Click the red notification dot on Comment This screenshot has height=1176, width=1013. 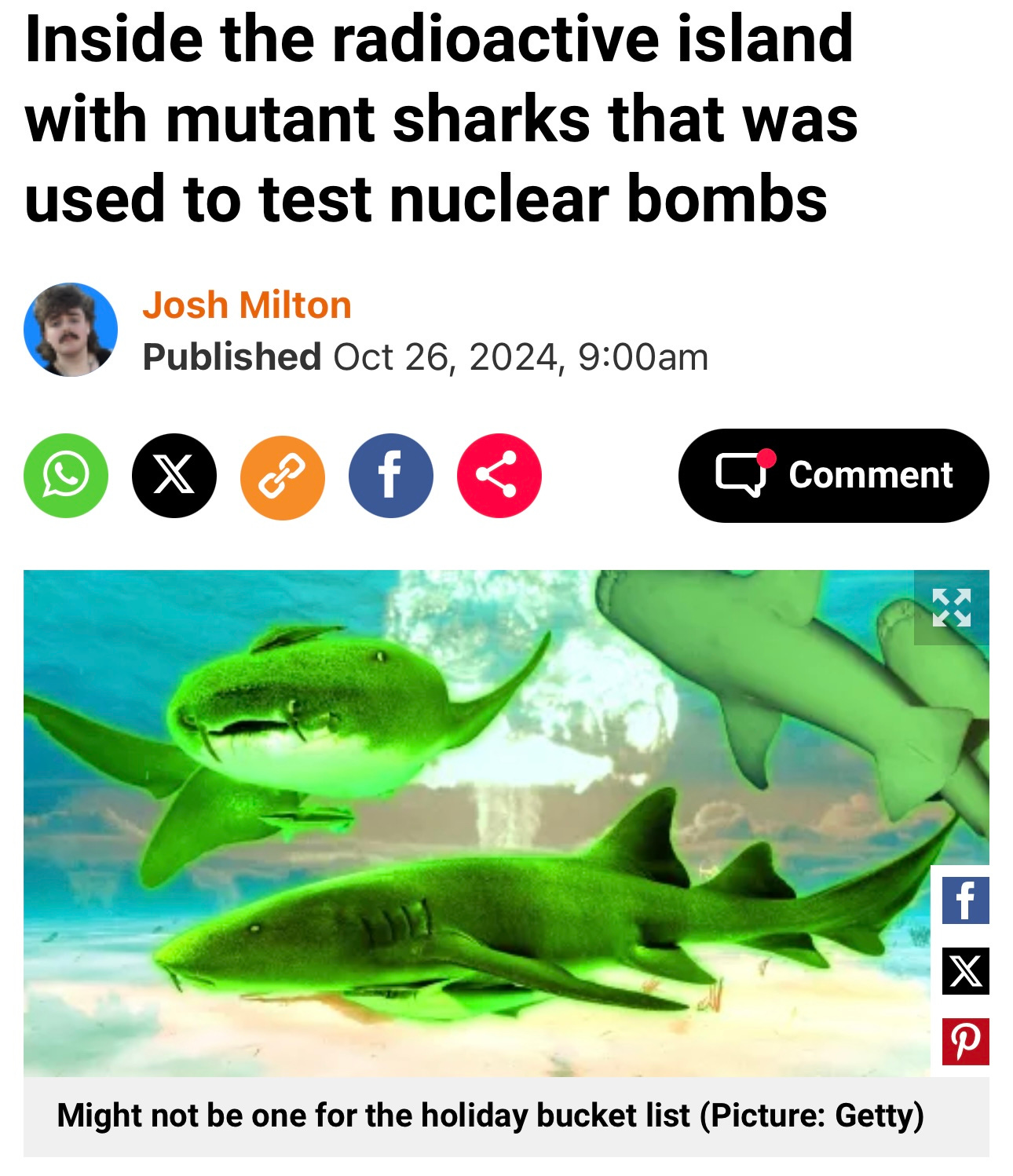[767, 458]
